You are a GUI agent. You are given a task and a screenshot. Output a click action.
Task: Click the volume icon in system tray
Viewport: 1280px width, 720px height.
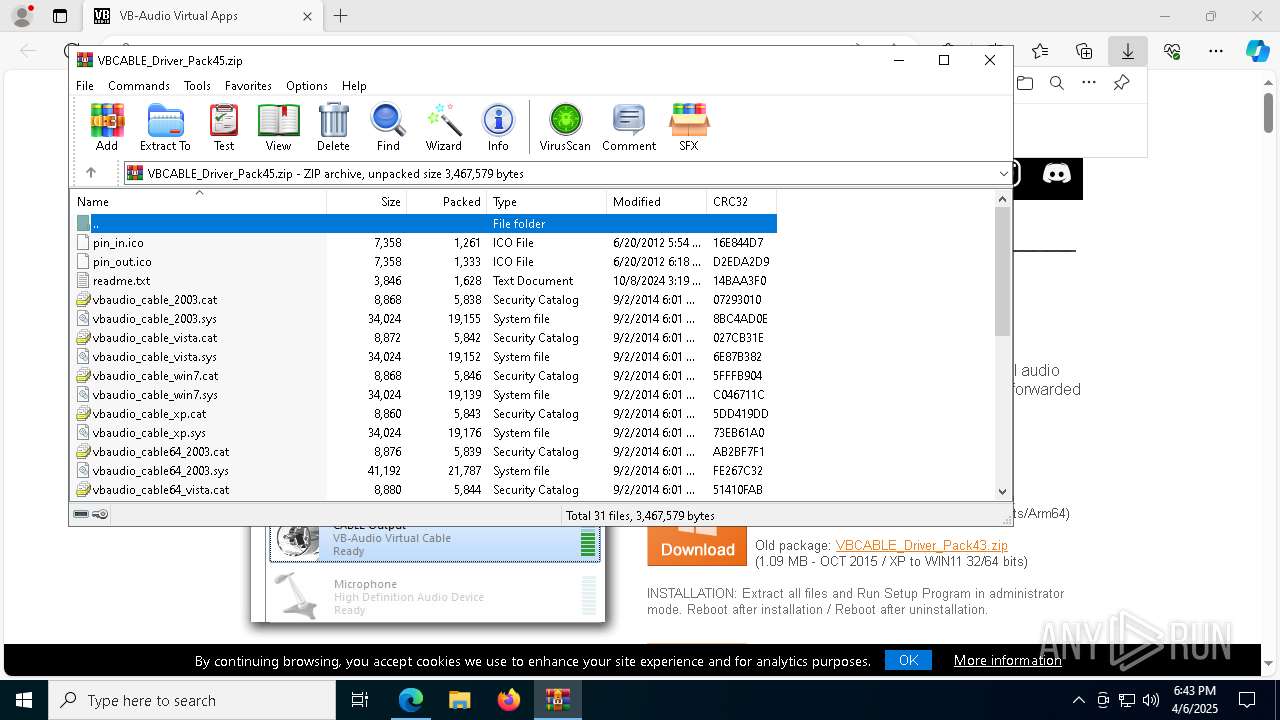[x=1151, y=700]
